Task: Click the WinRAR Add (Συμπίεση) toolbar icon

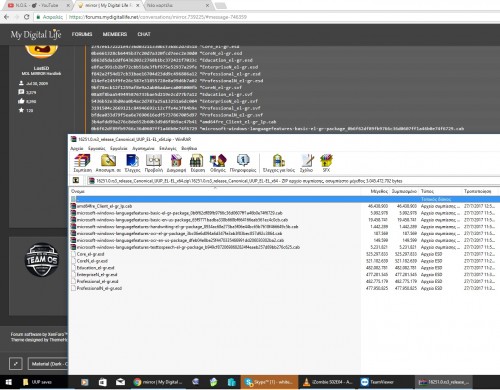Action: click(82, 163)
